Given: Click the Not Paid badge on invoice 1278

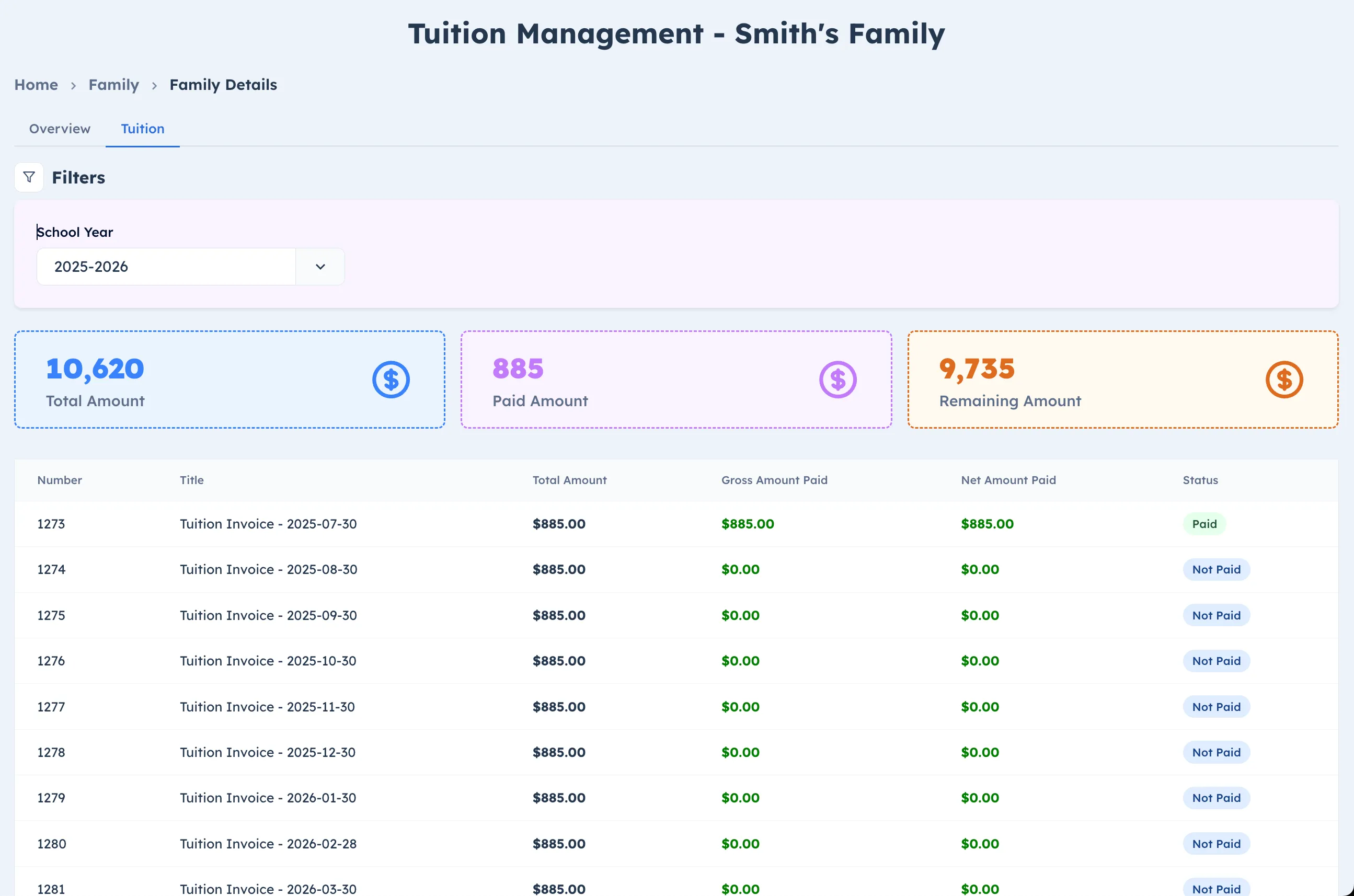Looking at the screenshot, I should (x=1216, y=752).
